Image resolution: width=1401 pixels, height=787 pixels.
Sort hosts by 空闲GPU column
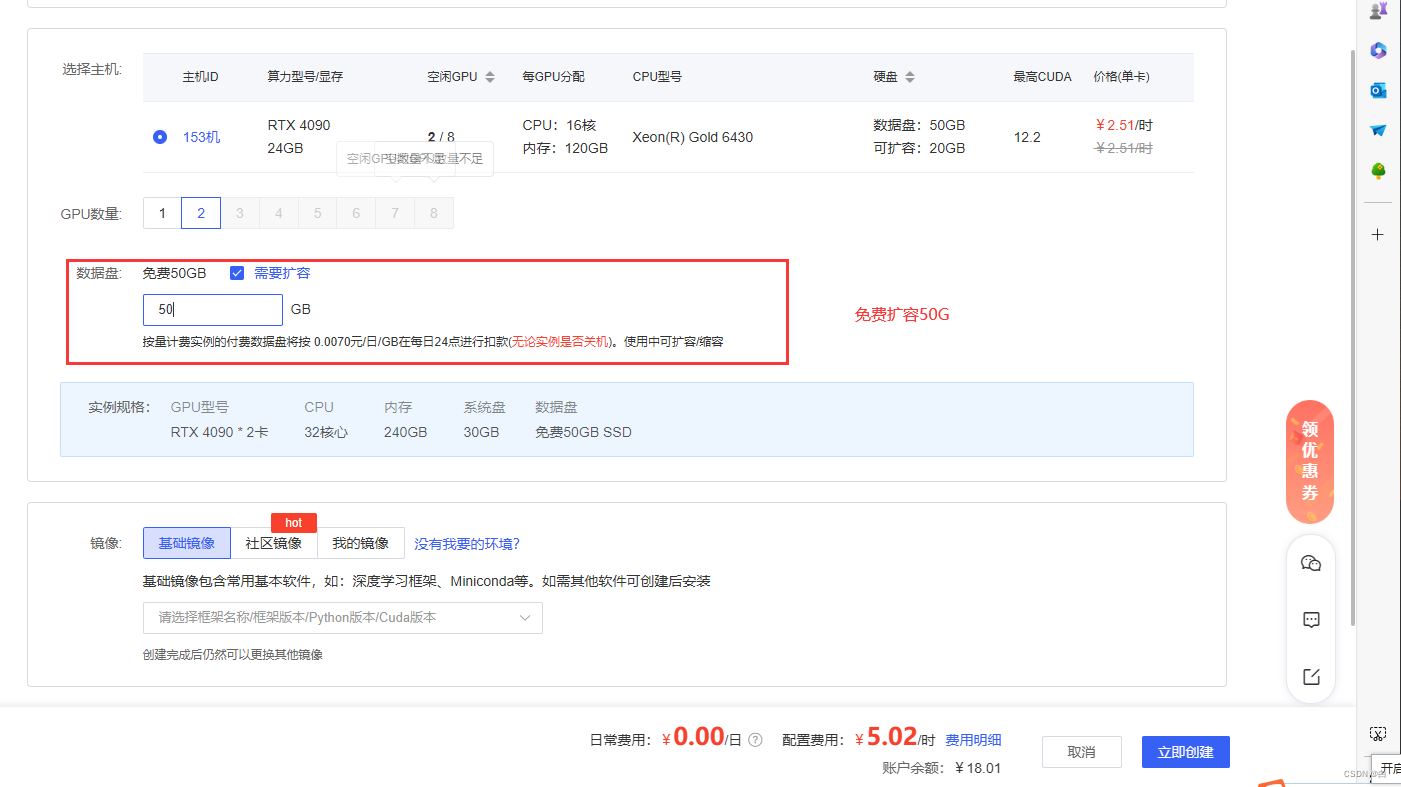(x=490, y=77)
